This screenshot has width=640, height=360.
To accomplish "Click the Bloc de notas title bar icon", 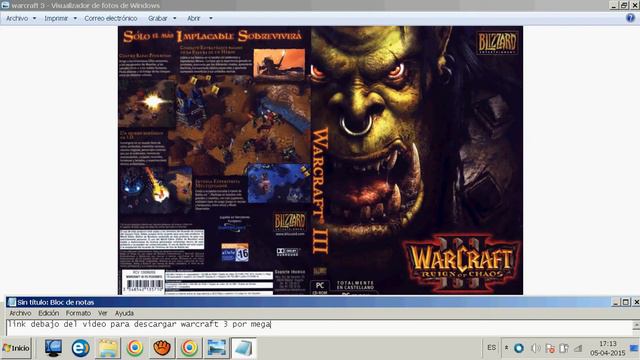I will coord(12,302).
